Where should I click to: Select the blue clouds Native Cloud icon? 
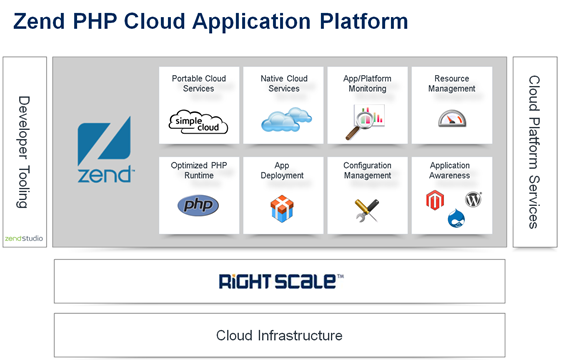pos(286,119)
